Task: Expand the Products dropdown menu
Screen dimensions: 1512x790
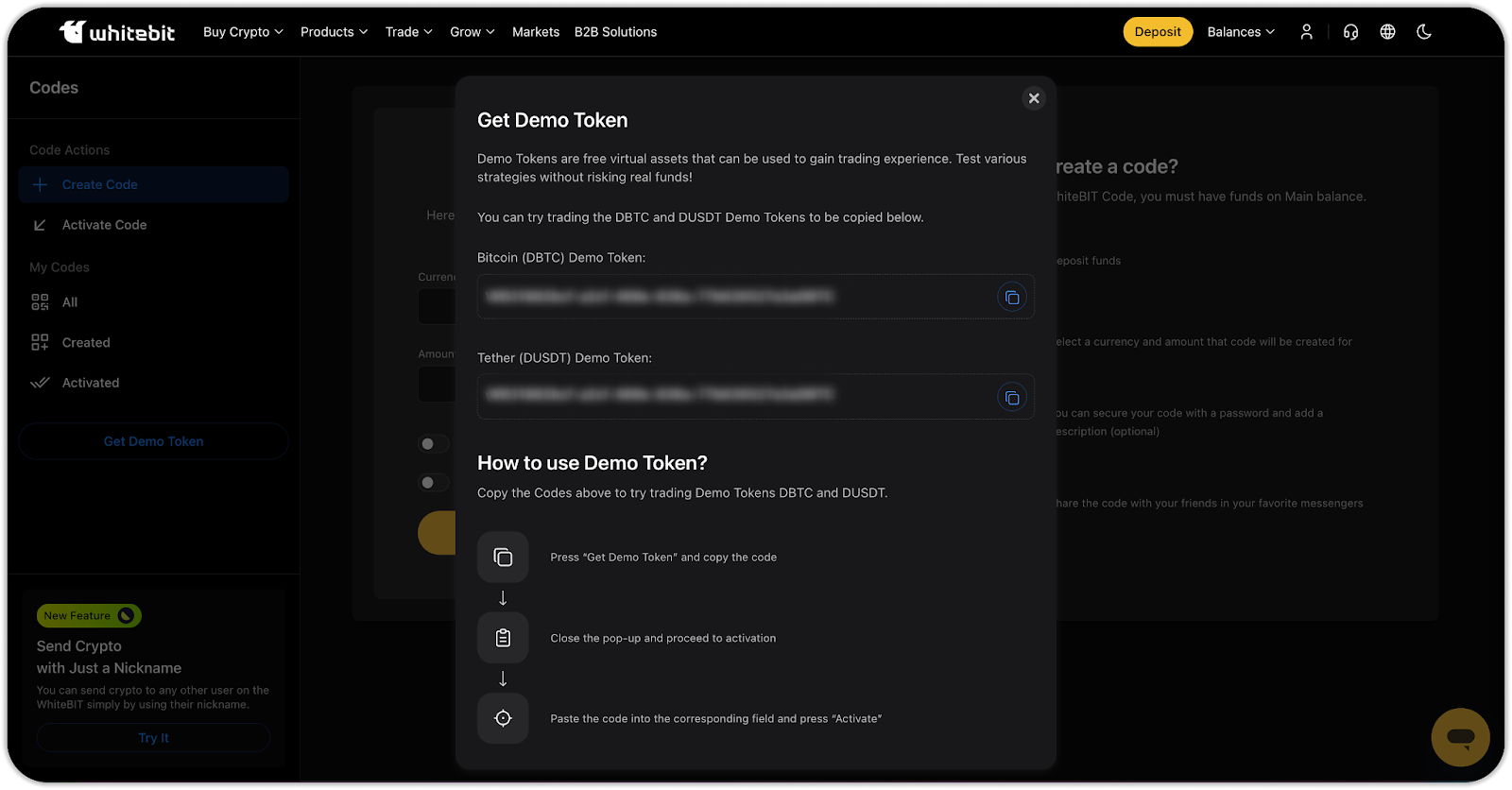Action: pos(334,32)
